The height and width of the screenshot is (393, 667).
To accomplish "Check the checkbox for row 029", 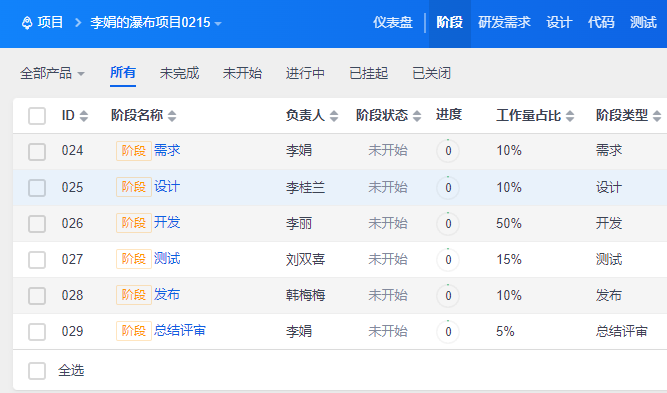I will click(37, 332).
